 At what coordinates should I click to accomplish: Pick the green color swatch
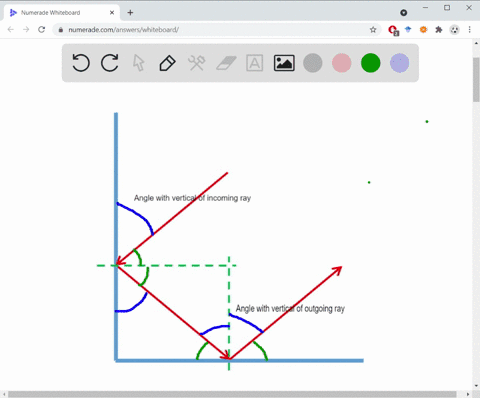click(x=371, y=63)
